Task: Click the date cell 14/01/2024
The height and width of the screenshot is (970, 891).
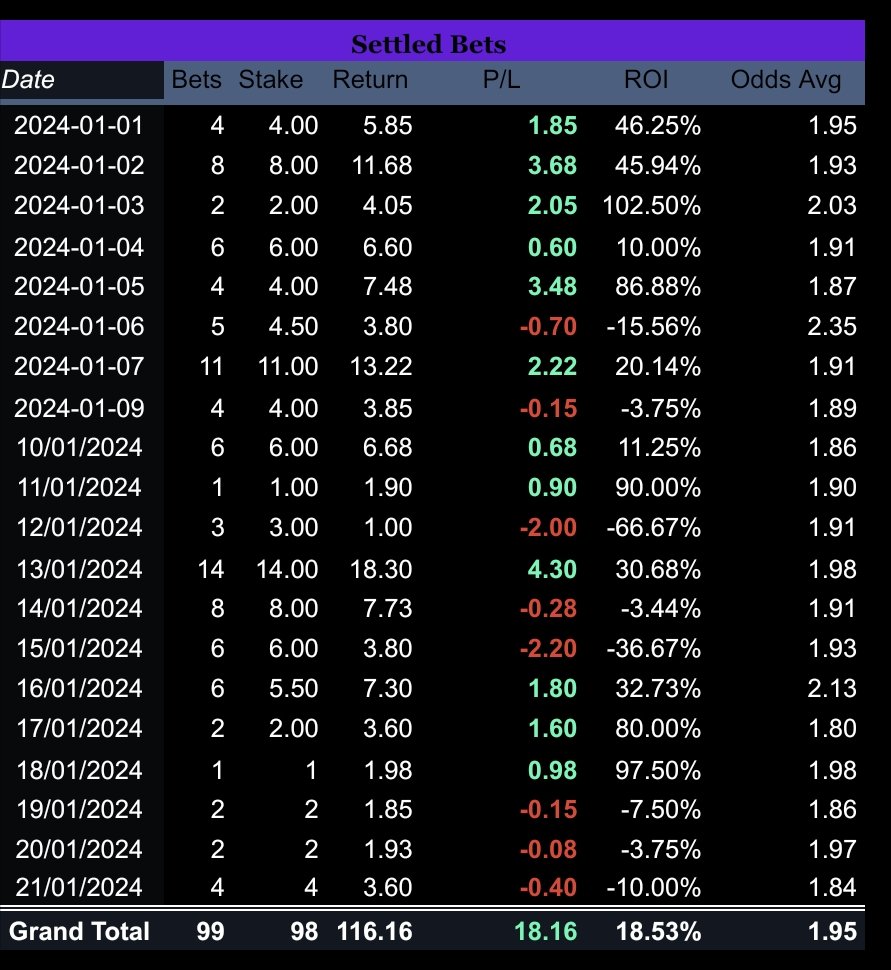Action: 79,608
